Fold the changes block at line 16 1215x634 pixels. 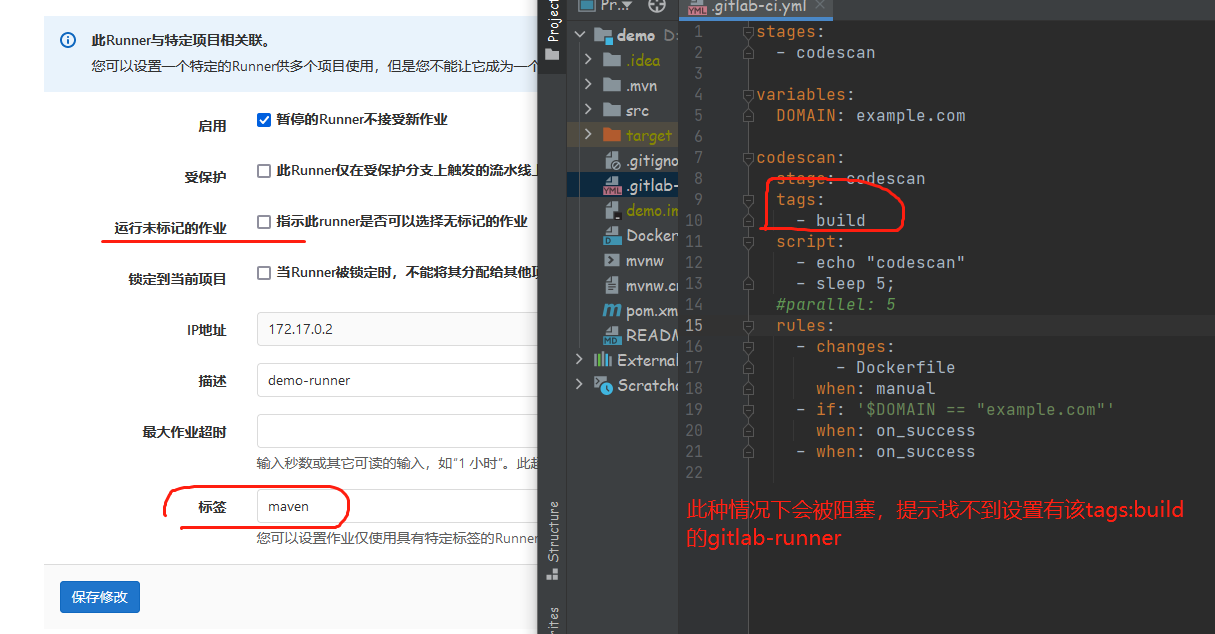748,347
